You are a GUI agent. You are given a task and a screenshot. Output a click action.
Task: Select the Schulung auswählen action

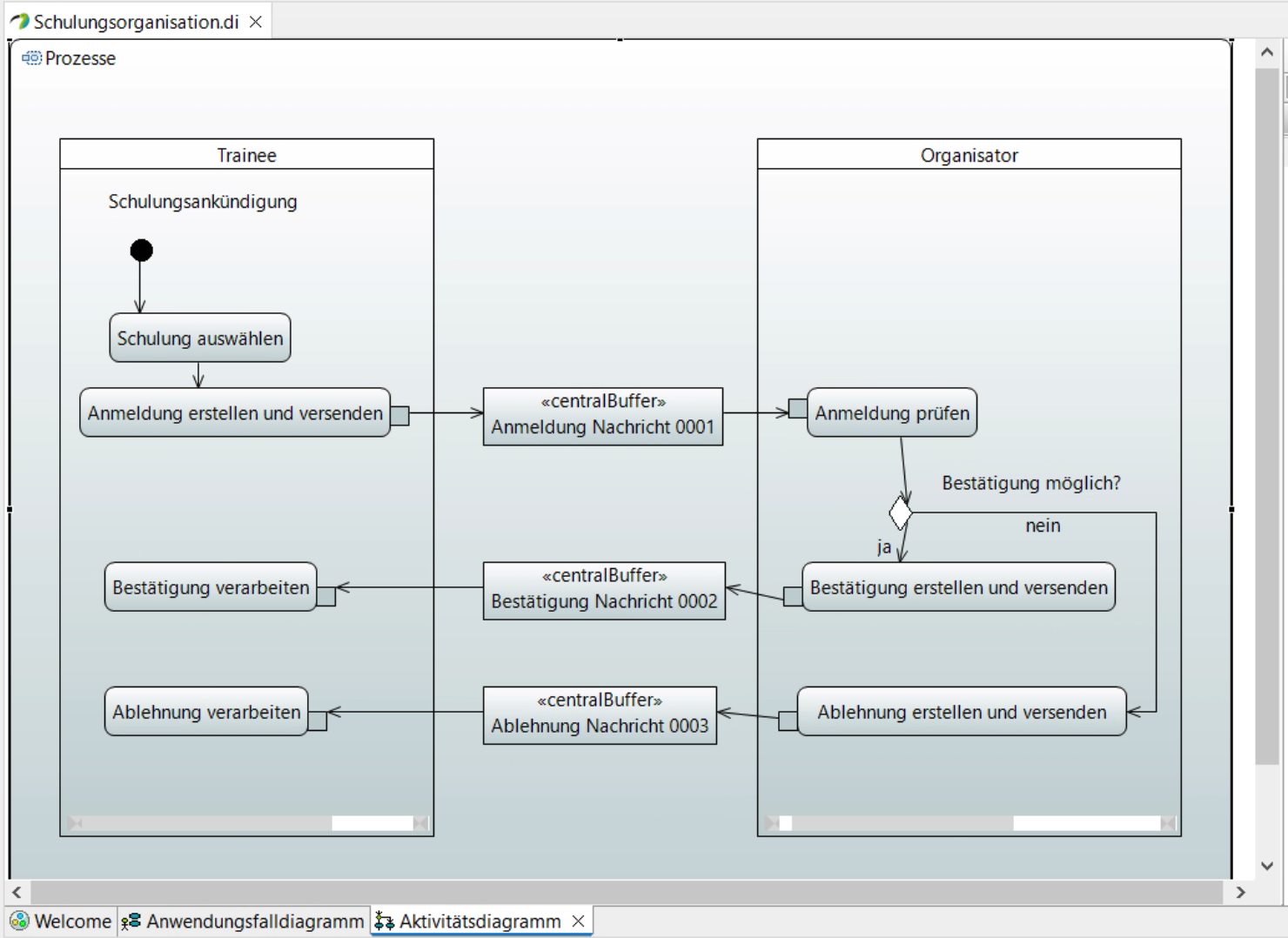(x=200, y=338)
